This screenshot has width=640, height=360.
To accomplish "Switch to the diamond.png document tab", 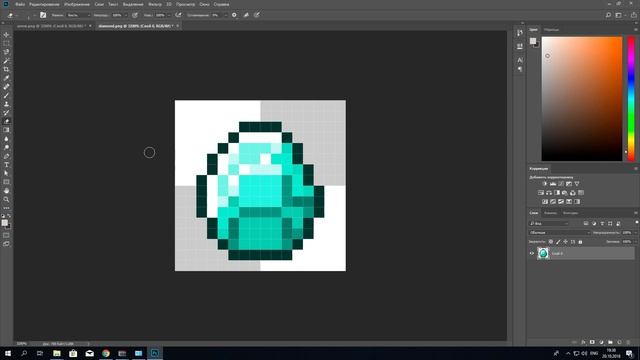I will [136, 26].
